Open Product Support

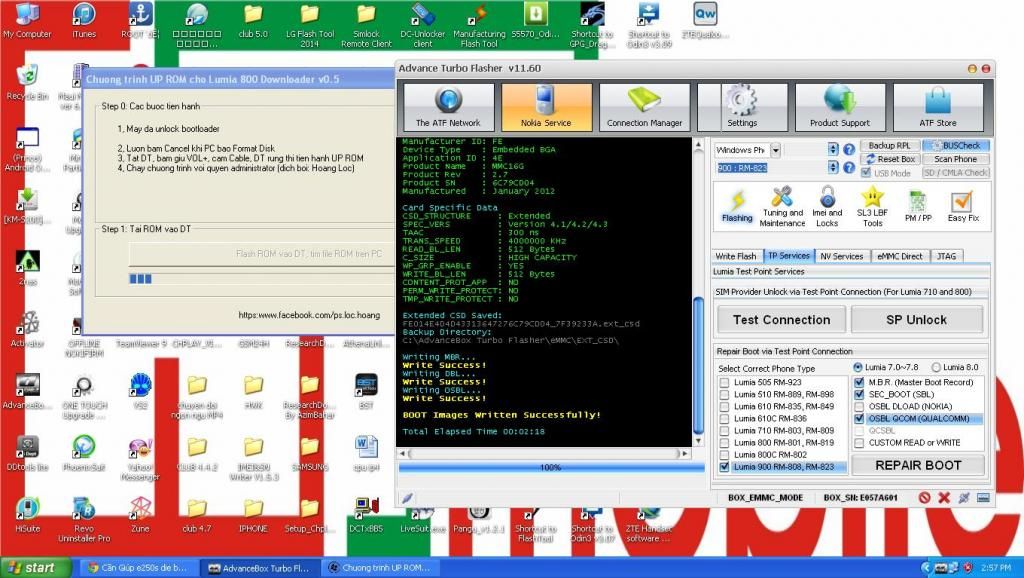click(840, 107)
